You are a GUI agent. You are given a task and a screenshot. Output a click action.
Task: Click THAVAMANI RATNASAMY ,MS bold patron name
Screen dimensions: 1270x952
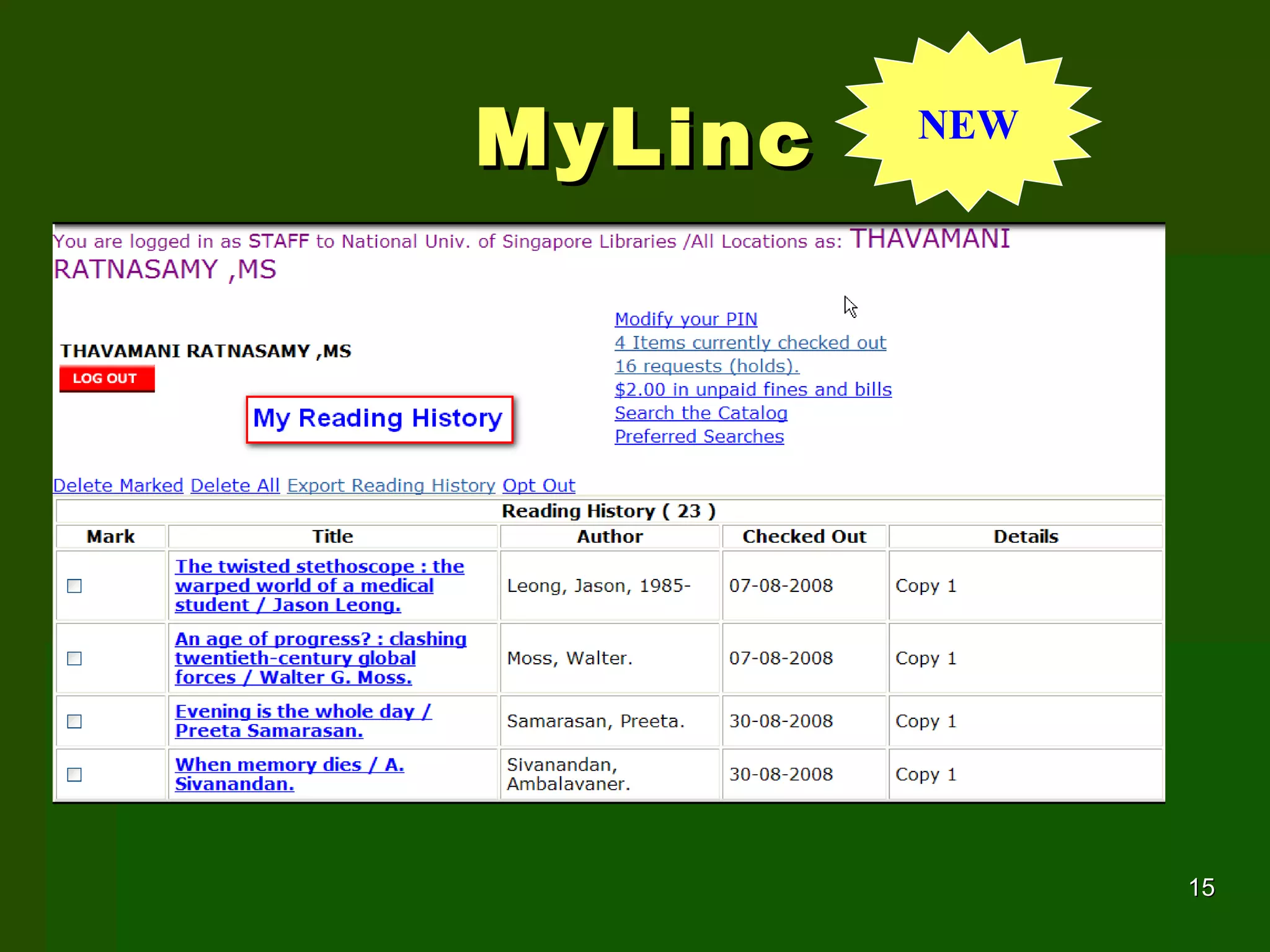pos(206,351)
